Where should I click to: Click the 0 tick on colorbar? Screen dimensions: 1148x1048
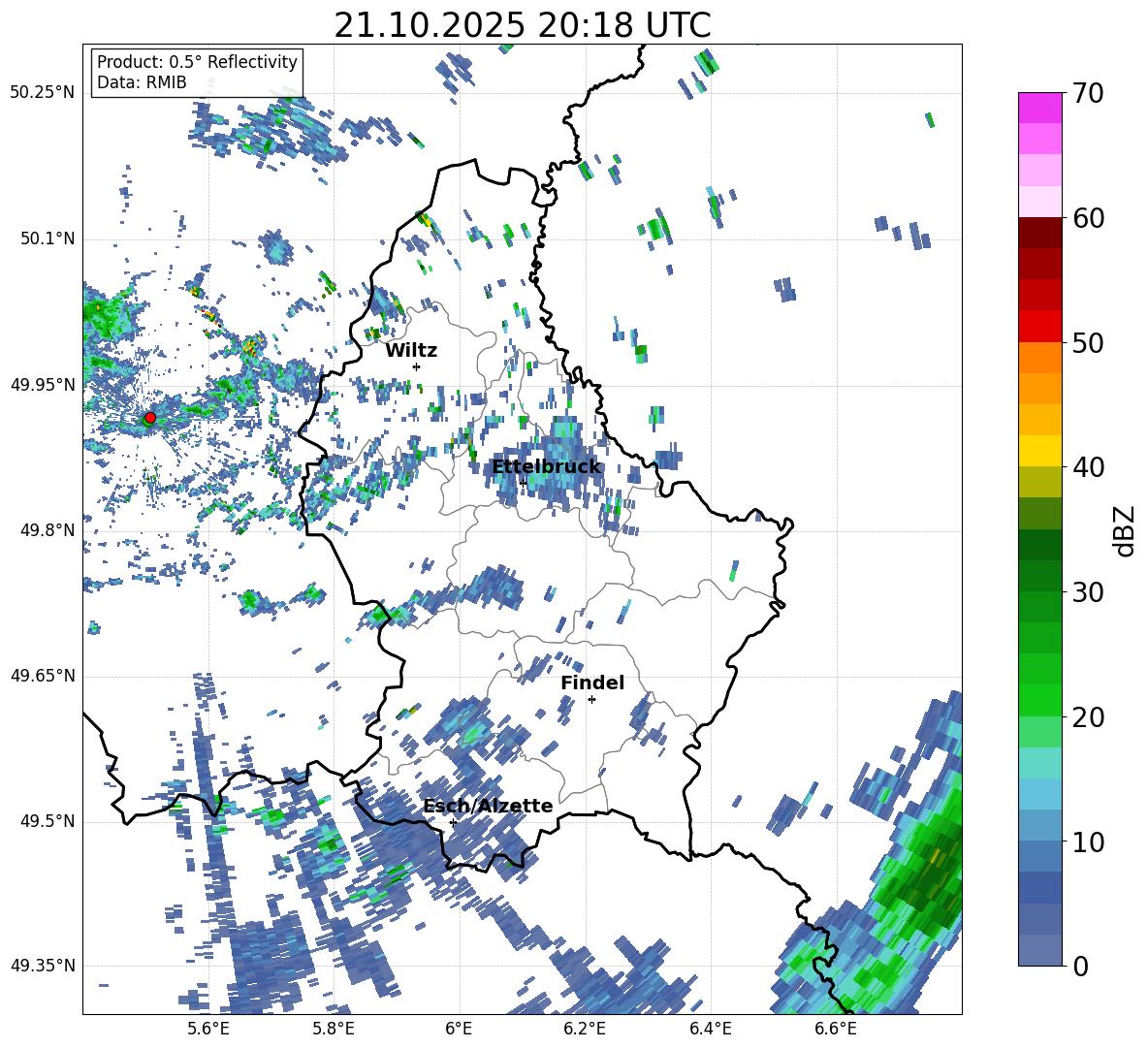tap(1080, 966)
